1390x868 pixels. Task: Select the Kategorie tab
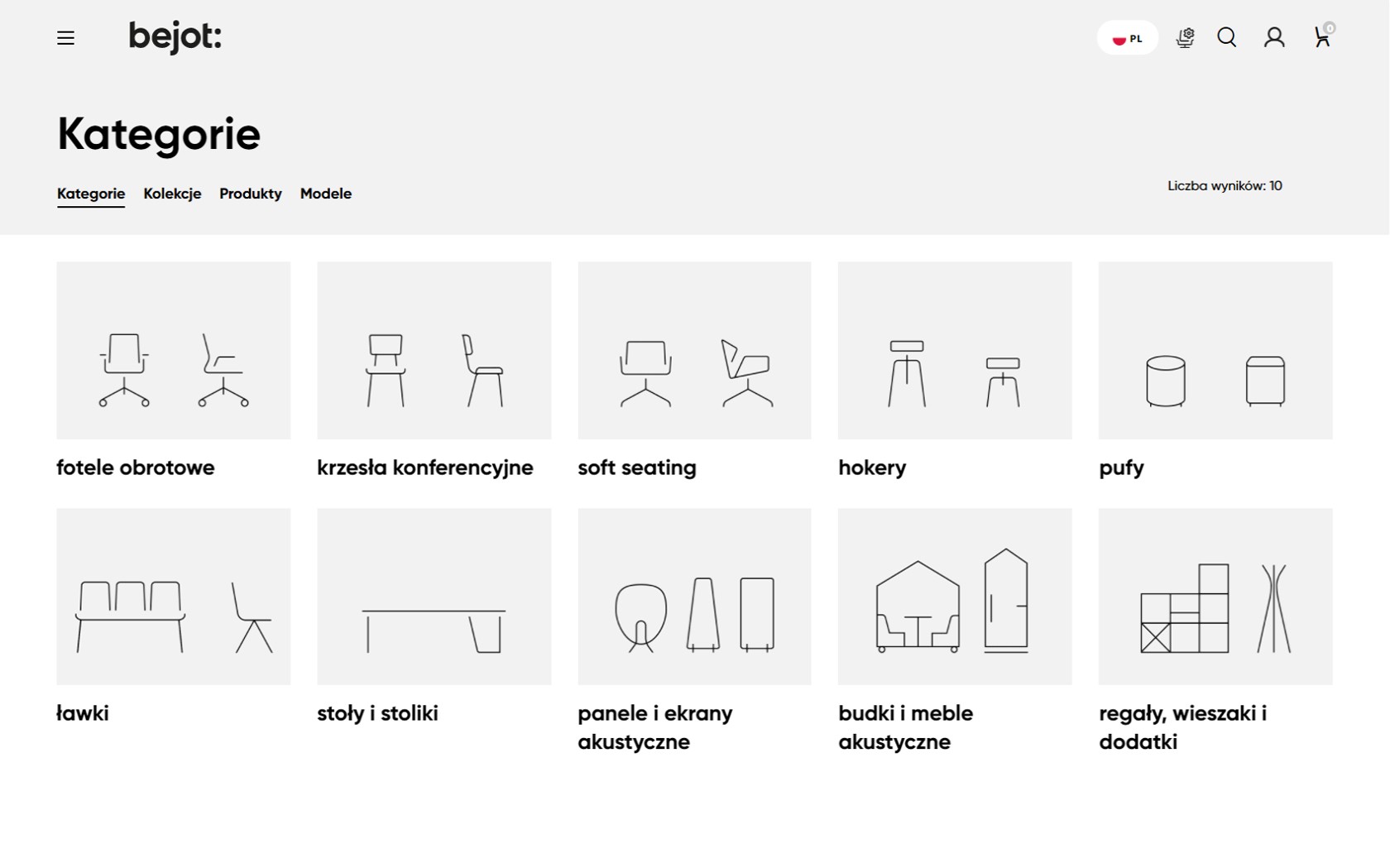[x=91, y=194]
